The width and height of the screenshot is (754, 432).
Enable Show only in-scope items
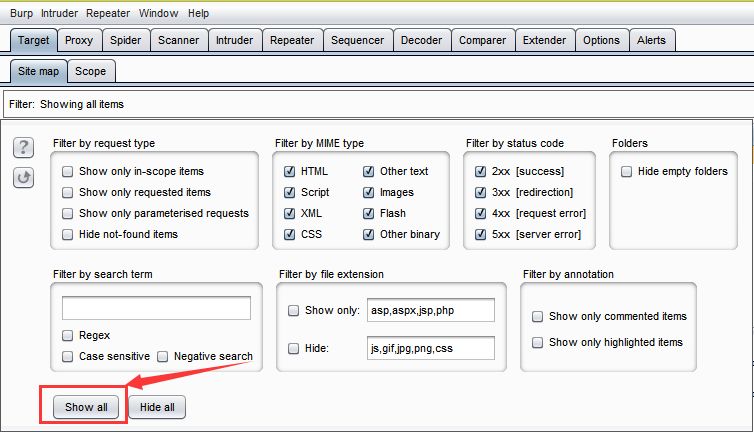pyautogui.click(x=67, y=171)
